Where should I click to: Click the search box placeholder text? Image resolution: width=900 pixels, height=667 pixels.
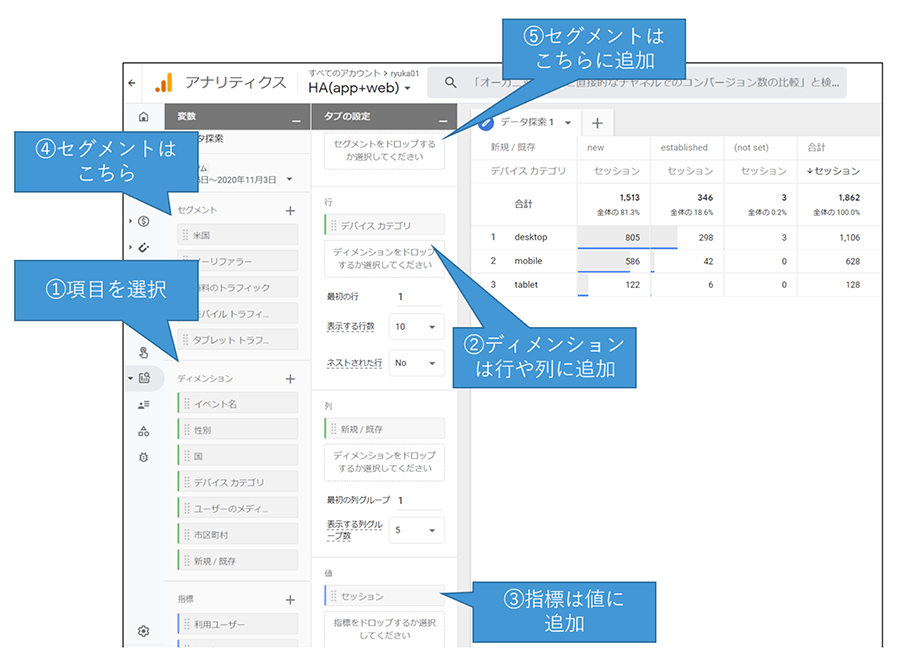[x=655, y=83]
